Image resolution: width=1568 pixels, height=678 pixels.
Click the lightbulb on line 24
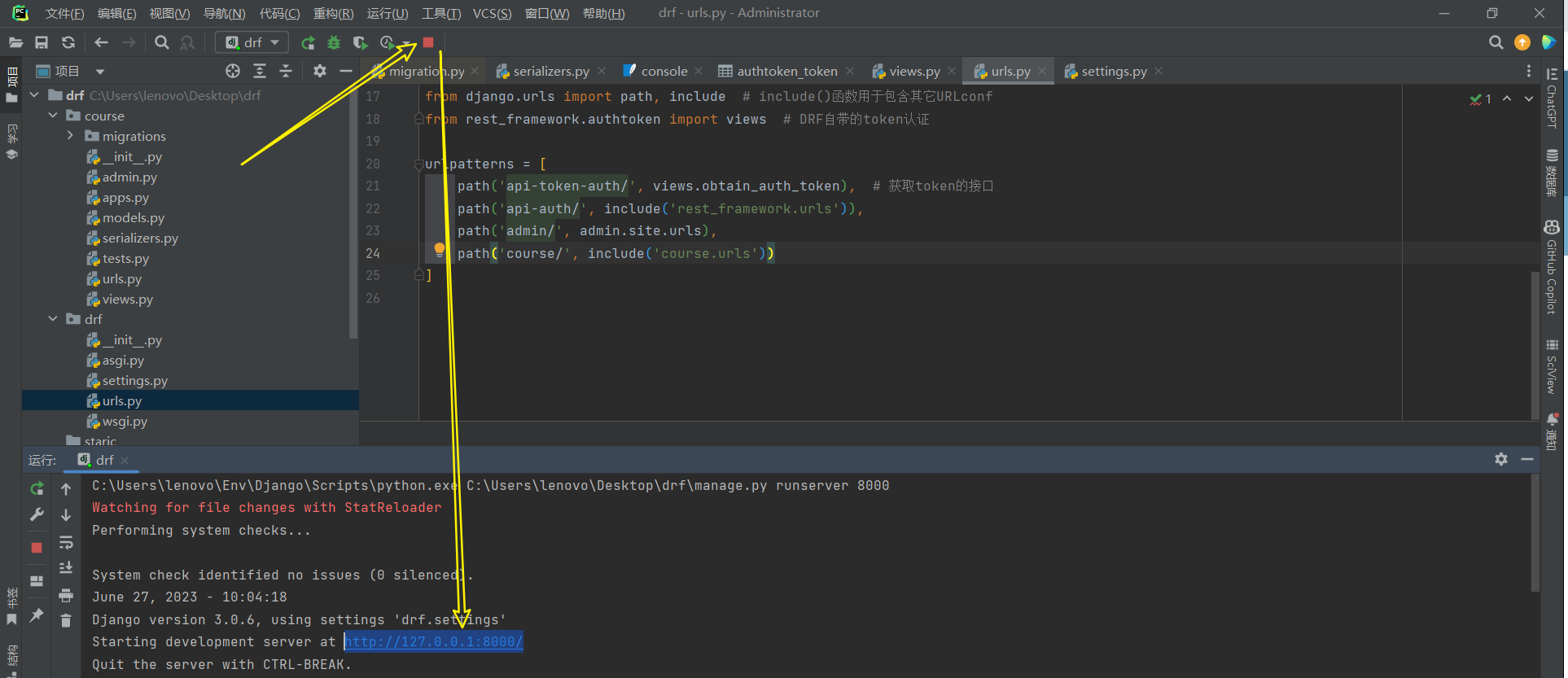coord(440,249)
